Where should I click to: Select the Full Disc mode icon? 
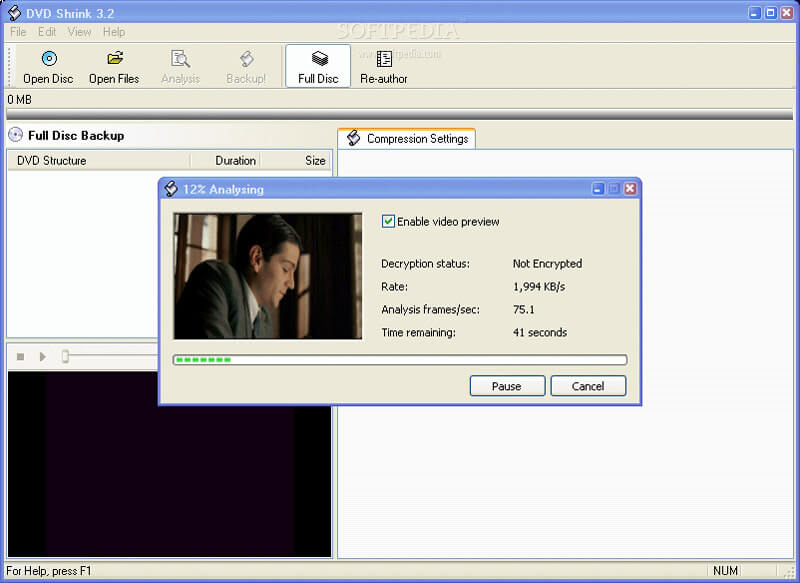click(317, 66)
